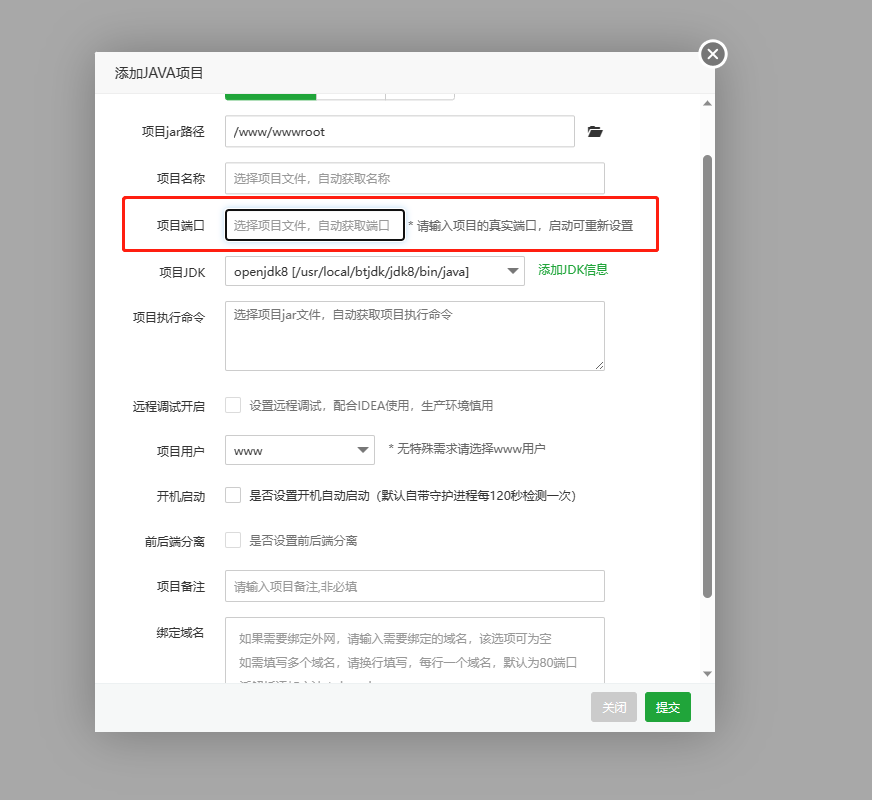Click the 关闭 button
The image size is (872, 800).
click(x=613, y=707)
